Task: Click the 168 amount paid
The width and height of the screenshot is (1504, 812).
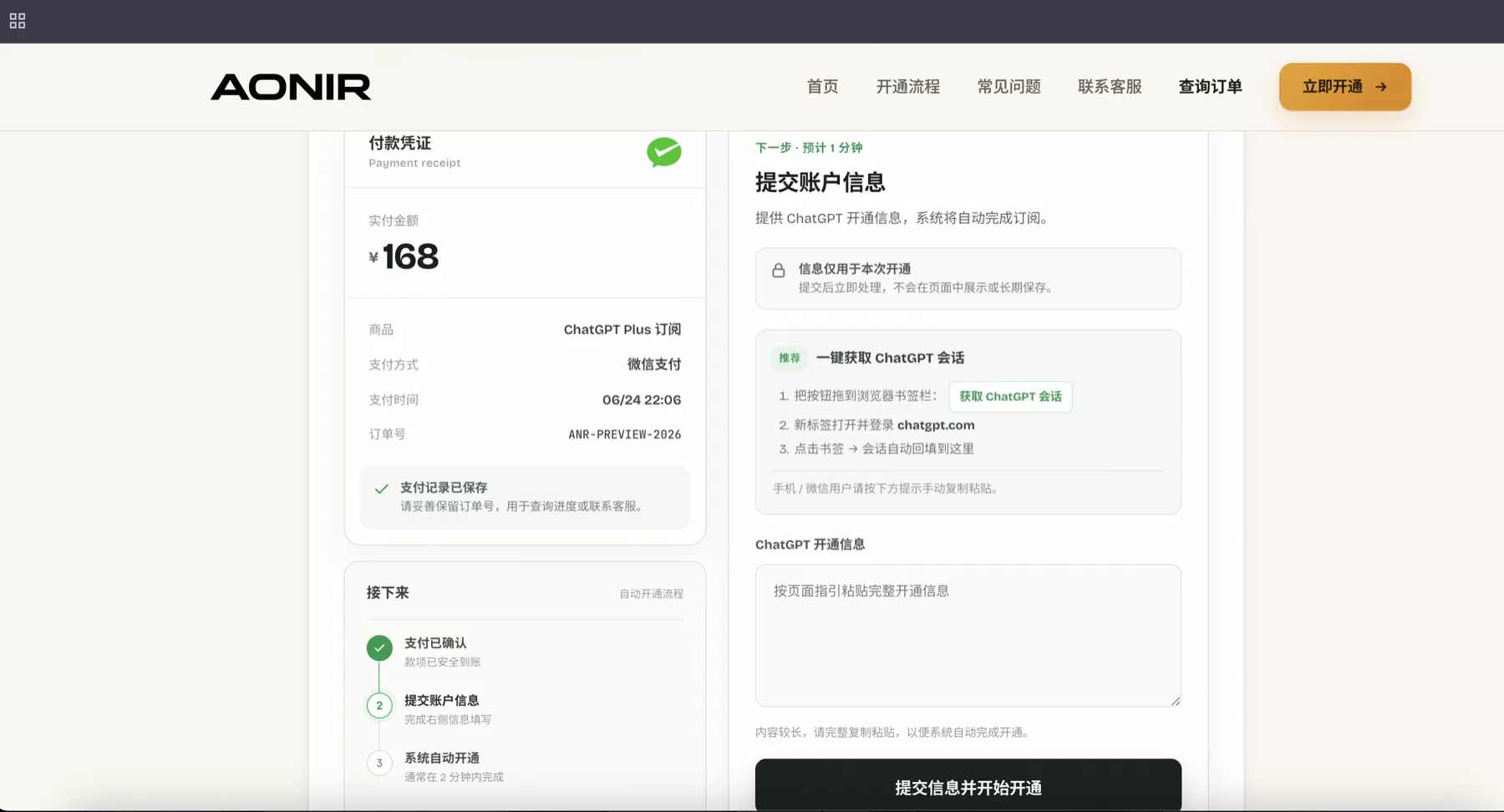Action: [x=410, y=256]
